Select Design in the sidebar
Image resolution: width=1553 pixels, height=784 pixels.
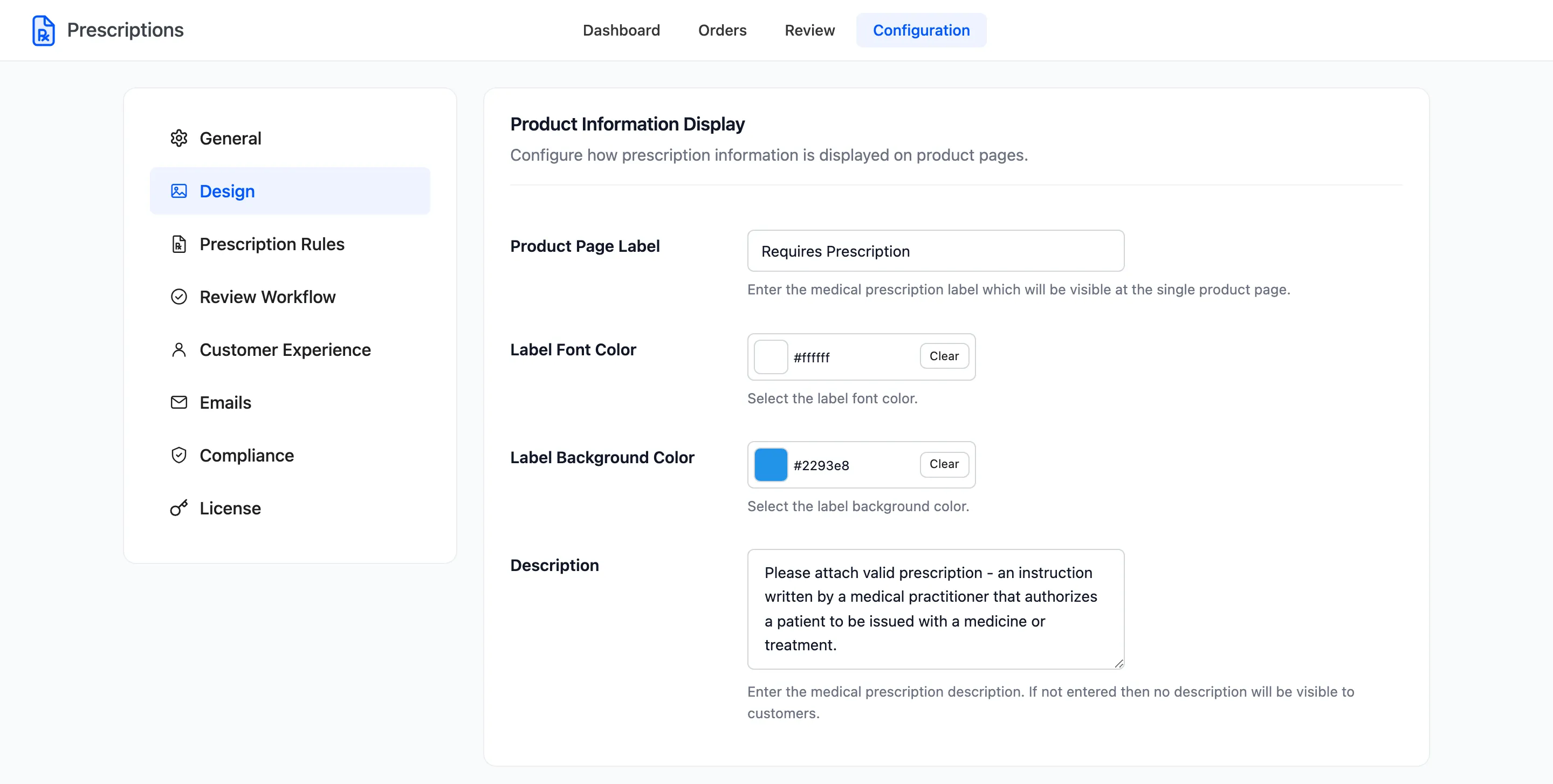pyautogui.click(x=290, y=191)
